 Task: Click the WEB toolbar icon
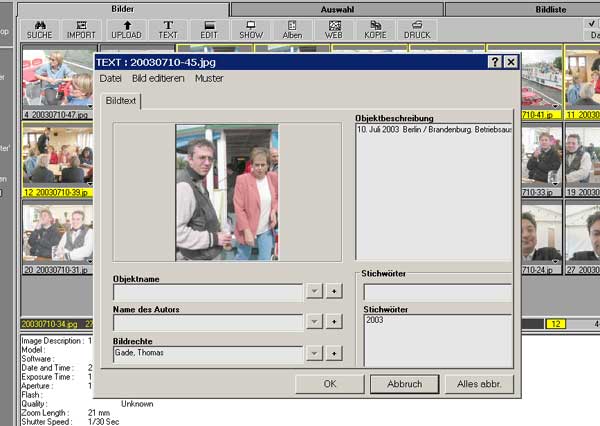pyautogui.click(x=334, y=28)
